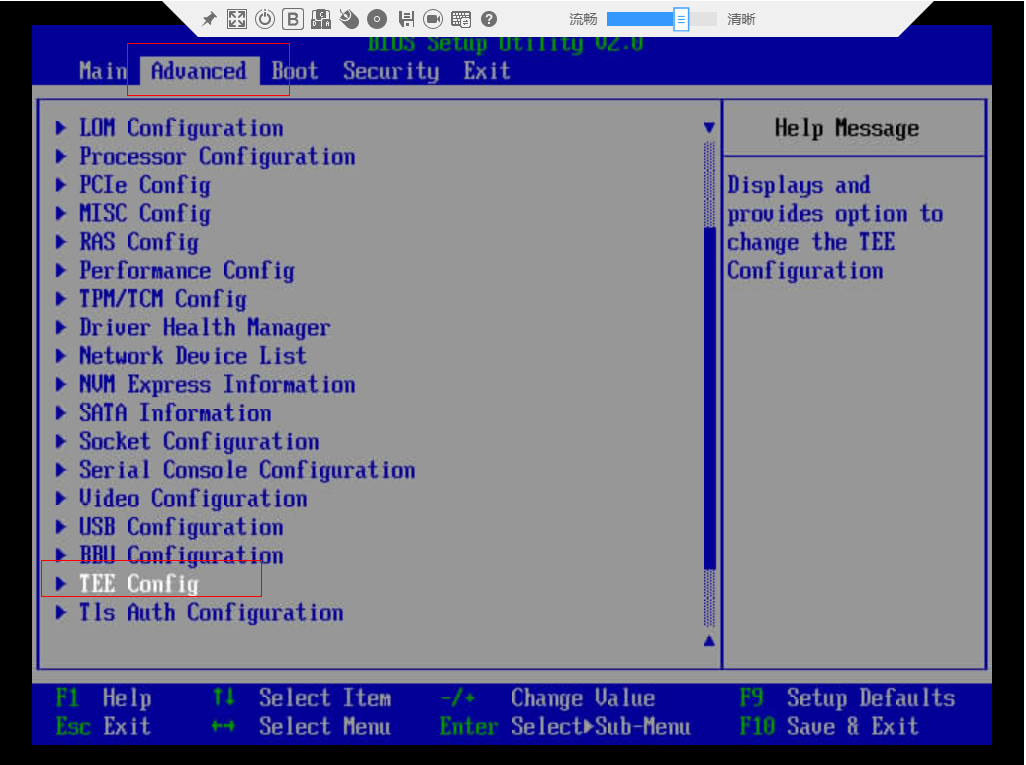Expand the RAS Config arrow

pos(61,241)
